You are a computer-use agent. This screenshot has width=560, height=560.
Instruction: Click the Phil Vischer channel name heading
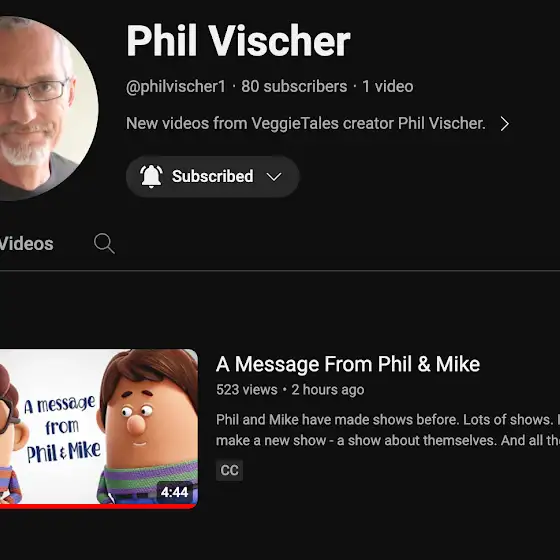238,40
